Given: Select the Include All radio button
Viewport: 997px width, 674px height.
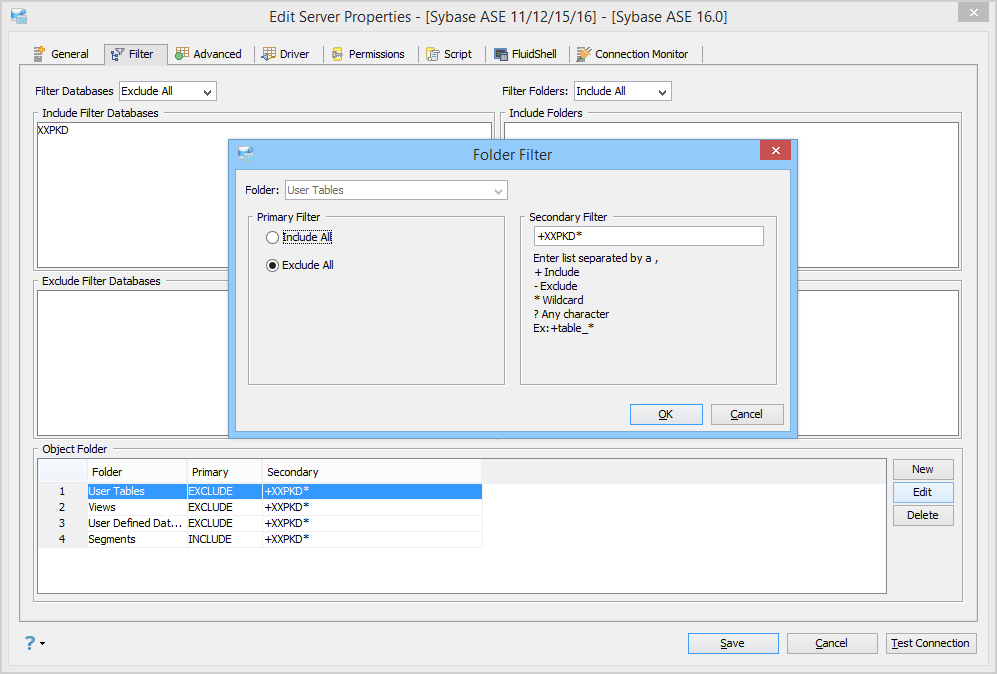Looking at the screenshot, I should 272,237.
